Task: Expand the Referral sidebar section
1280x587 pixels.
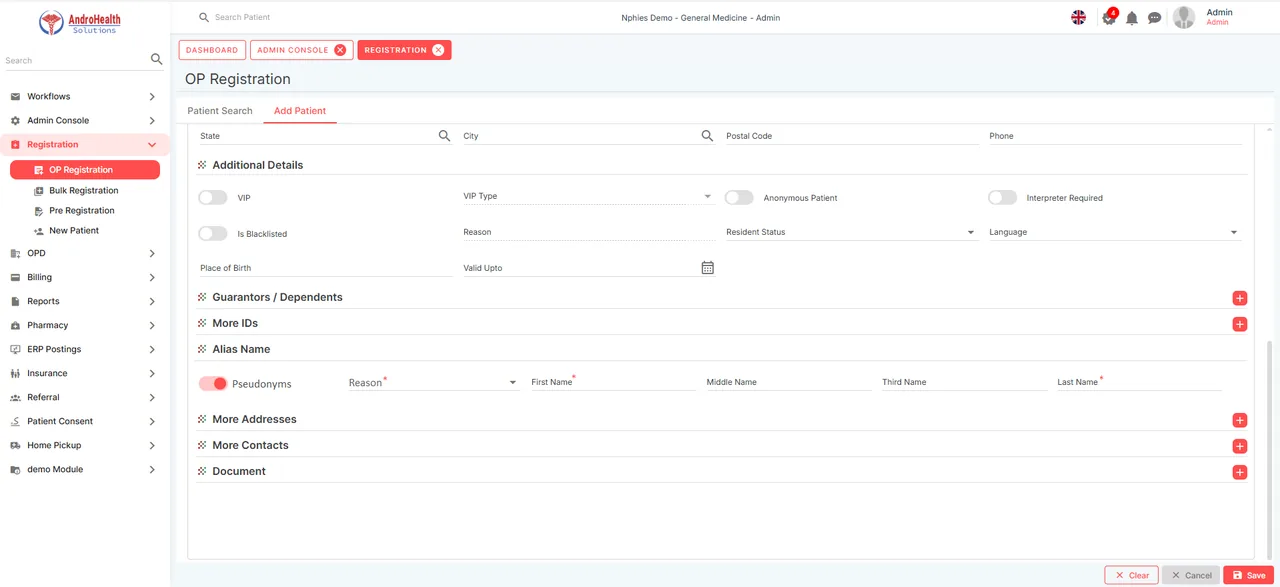Action: 152,398
